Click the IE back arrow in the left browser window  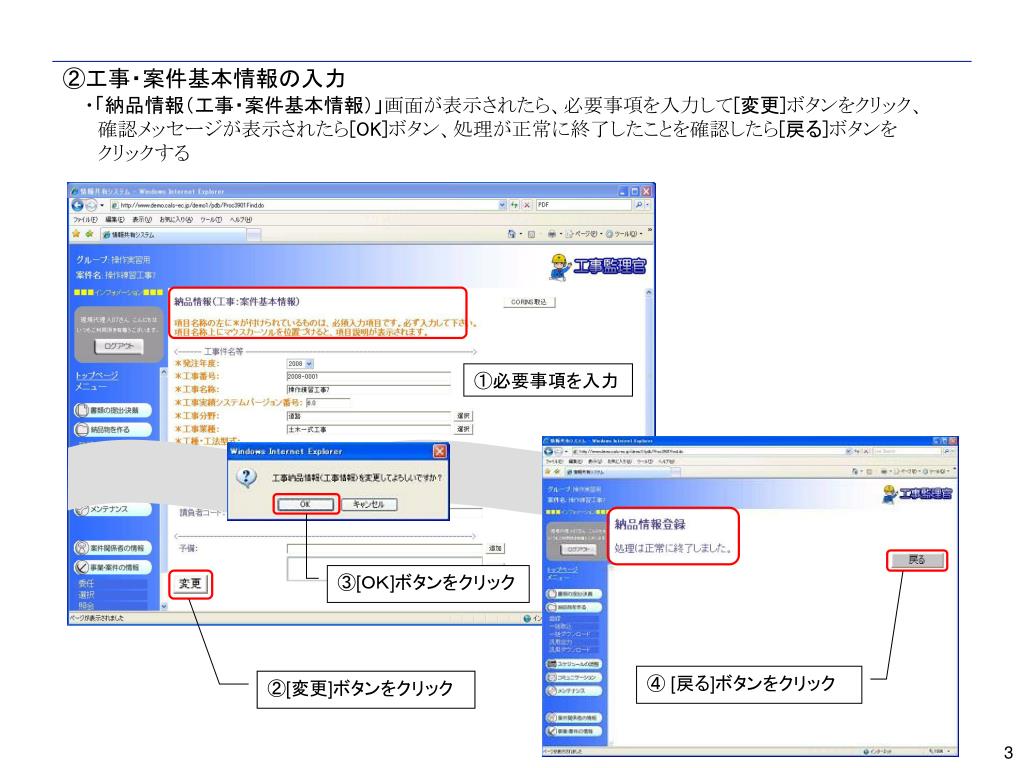77,205
